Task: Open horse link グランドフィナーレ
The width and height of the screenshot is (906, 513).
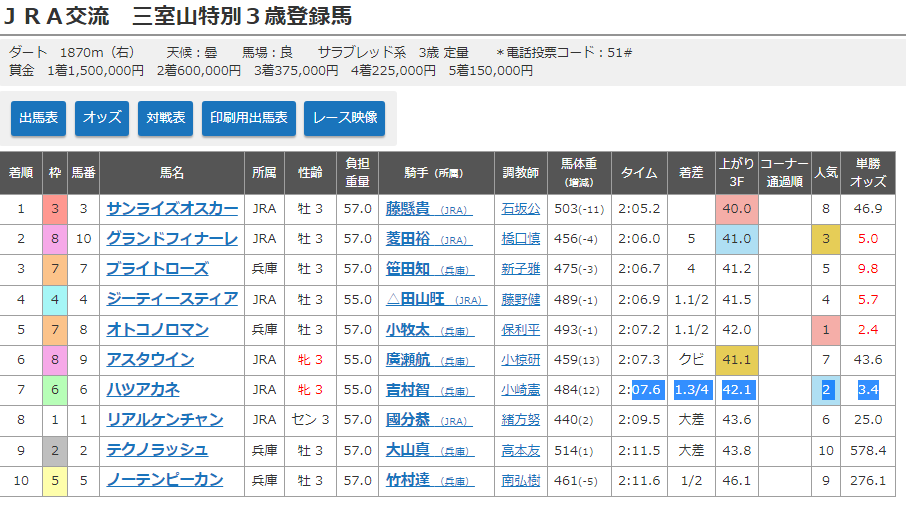Action: (x=172, y=239)
